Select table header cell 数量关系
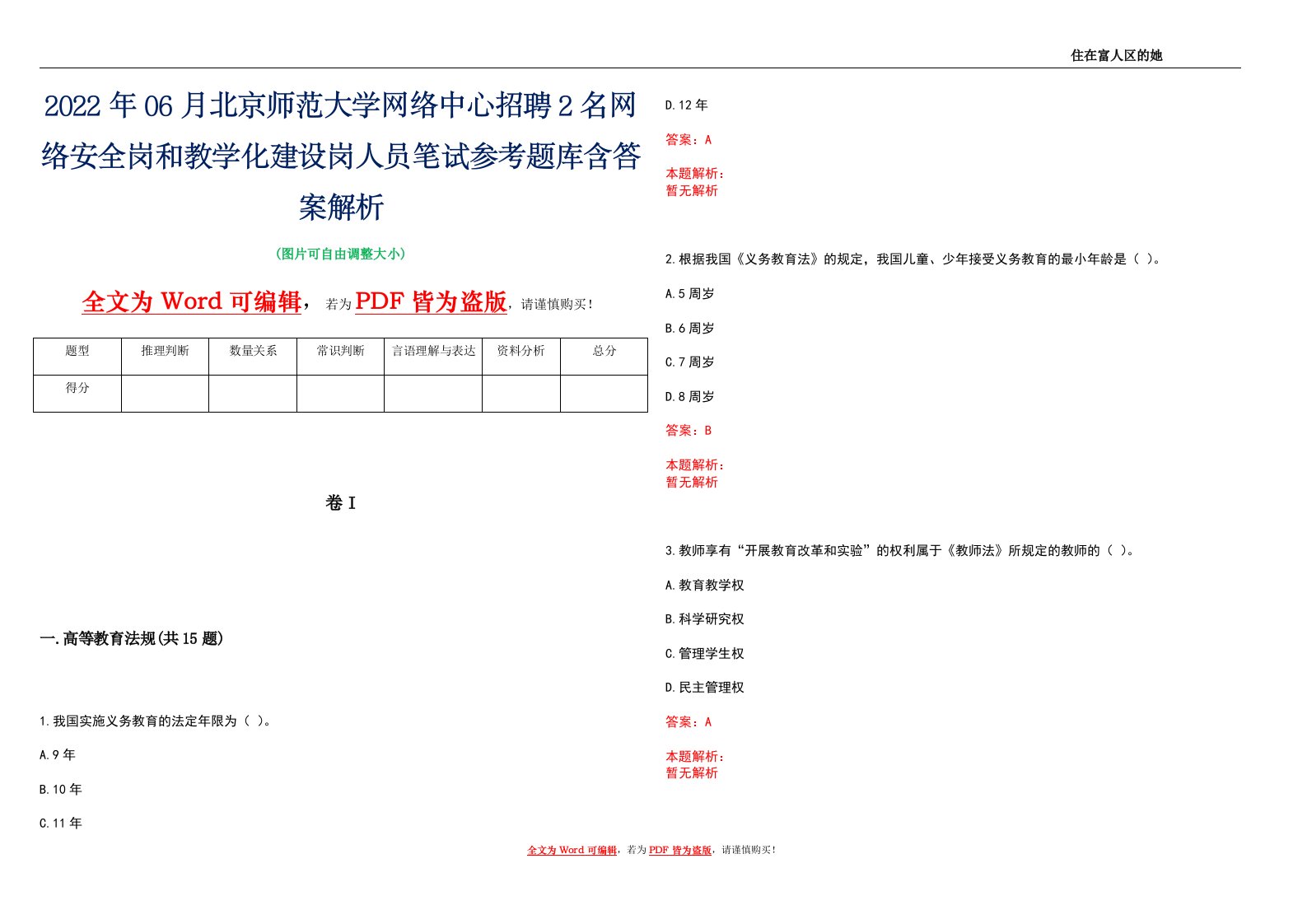 coord(253,357)
